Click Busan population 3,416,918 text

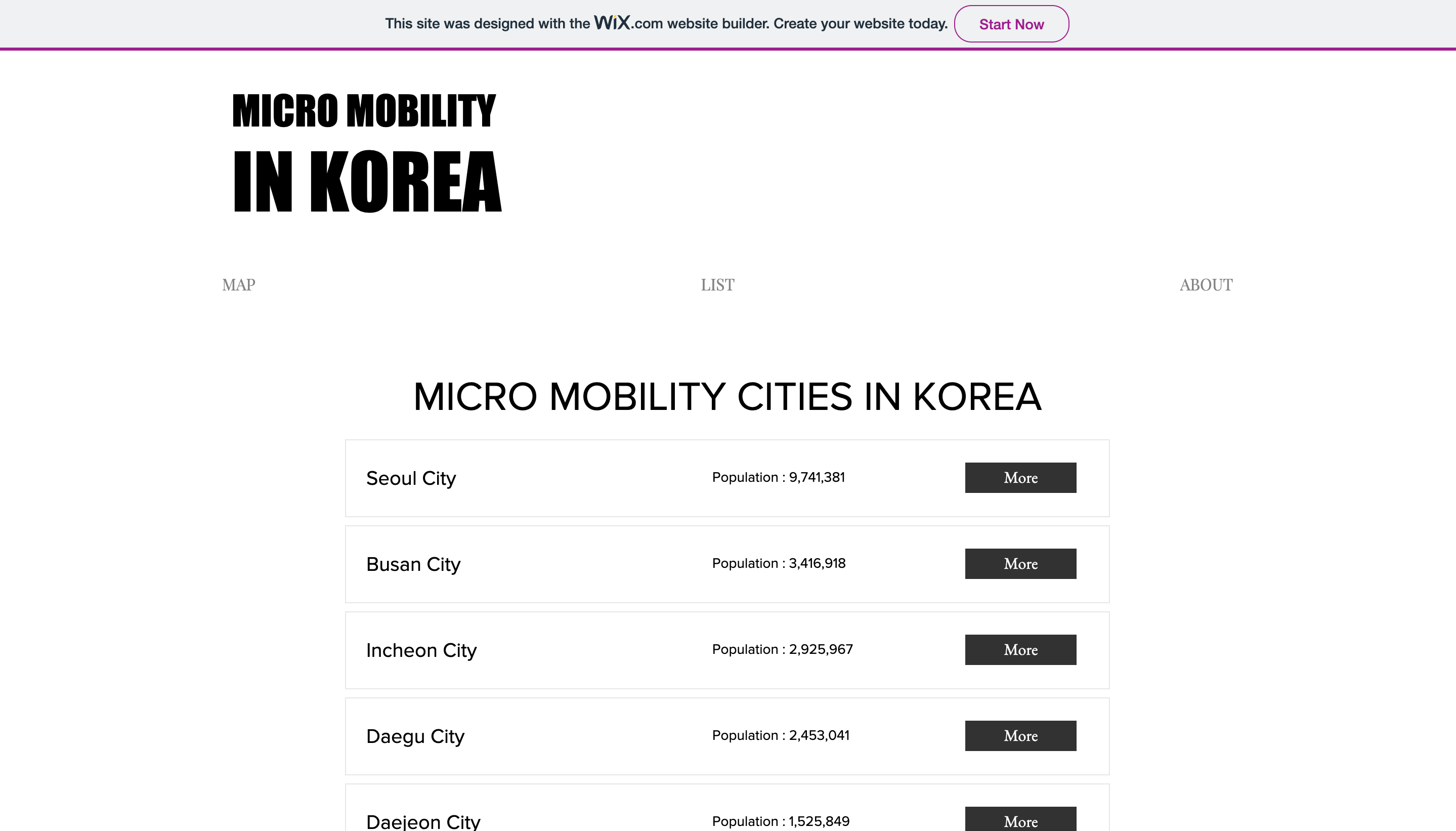coord(778,563)
